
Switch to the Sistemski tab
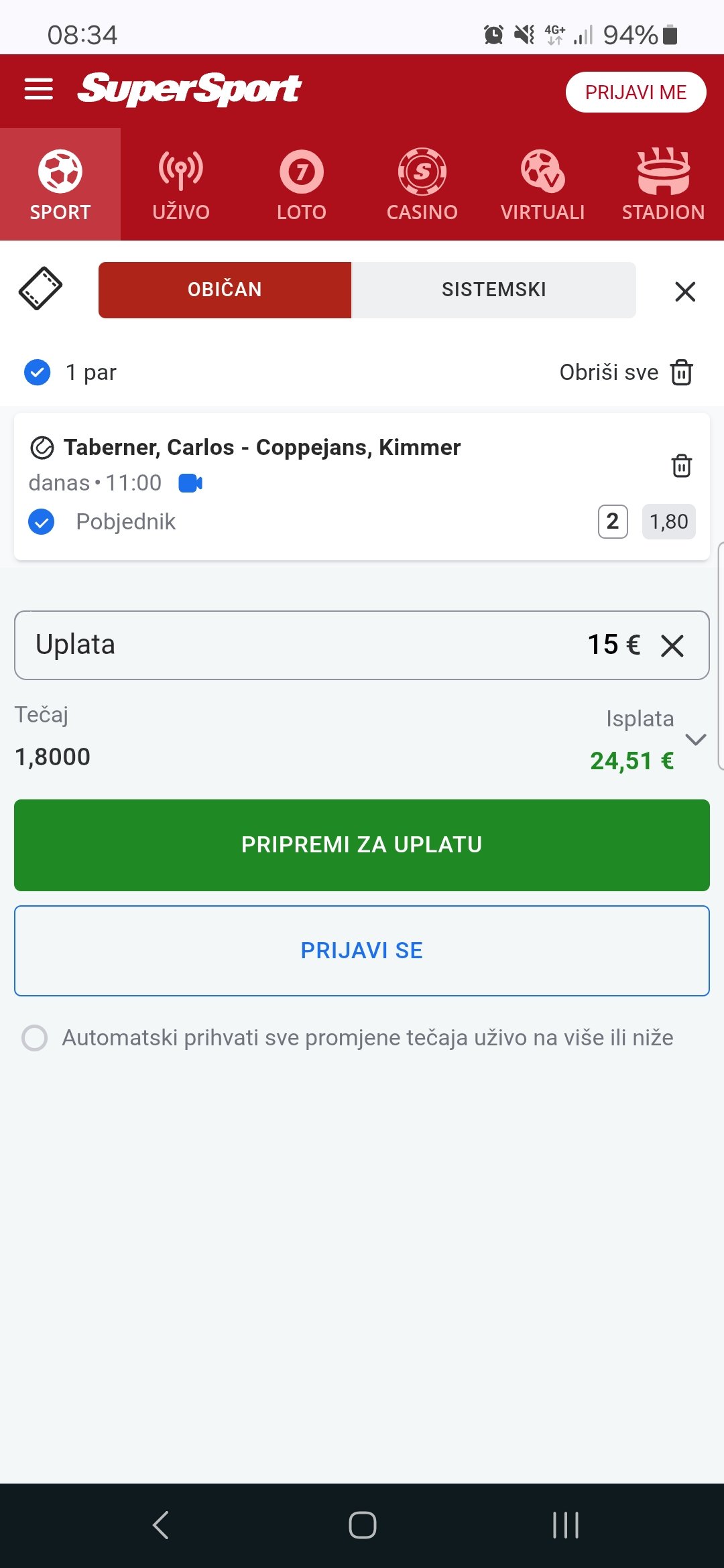click(493, 289)
